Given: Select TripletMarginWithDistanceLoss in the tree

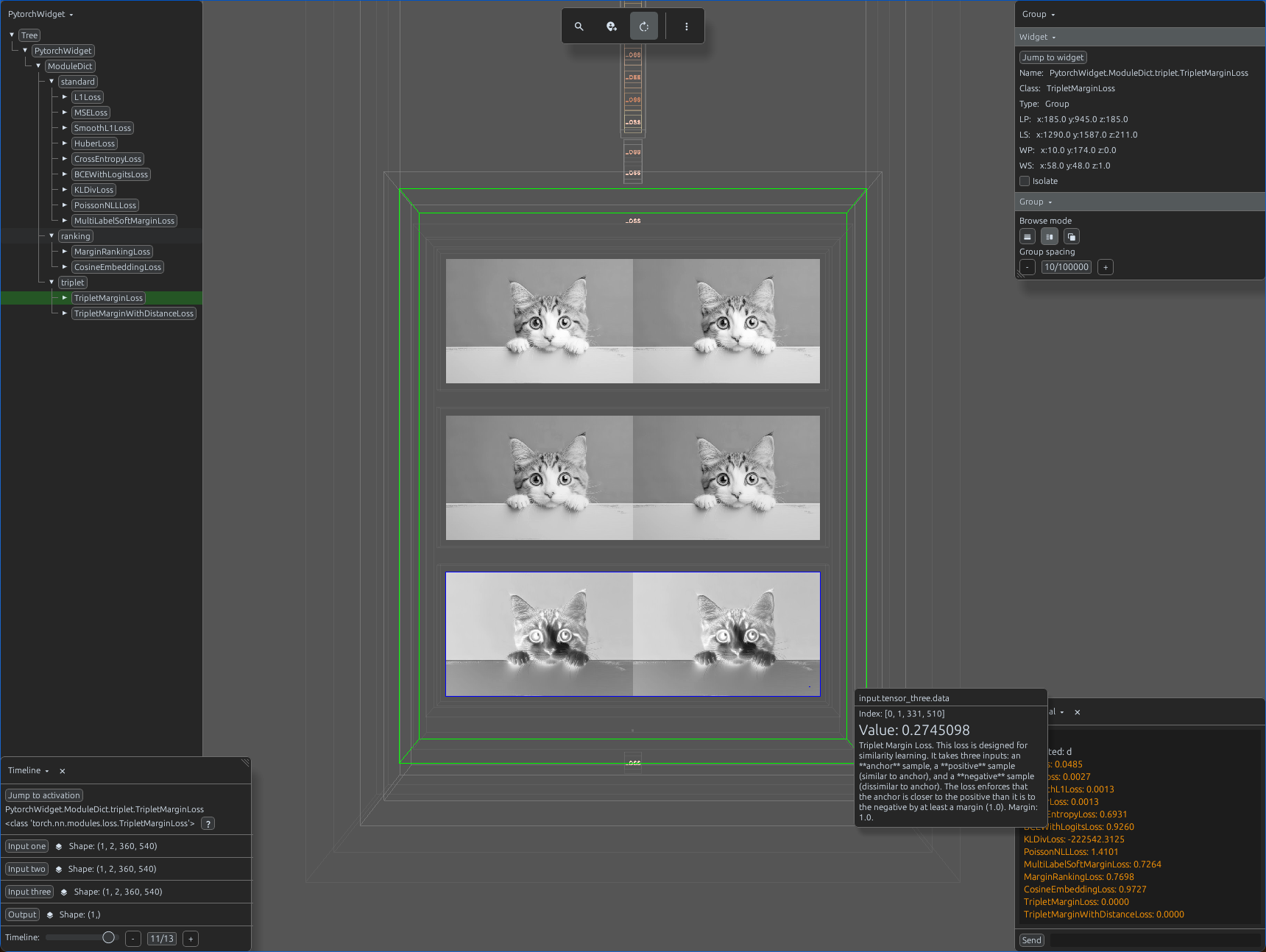Looking at the screenshot, I should (134, 313).
